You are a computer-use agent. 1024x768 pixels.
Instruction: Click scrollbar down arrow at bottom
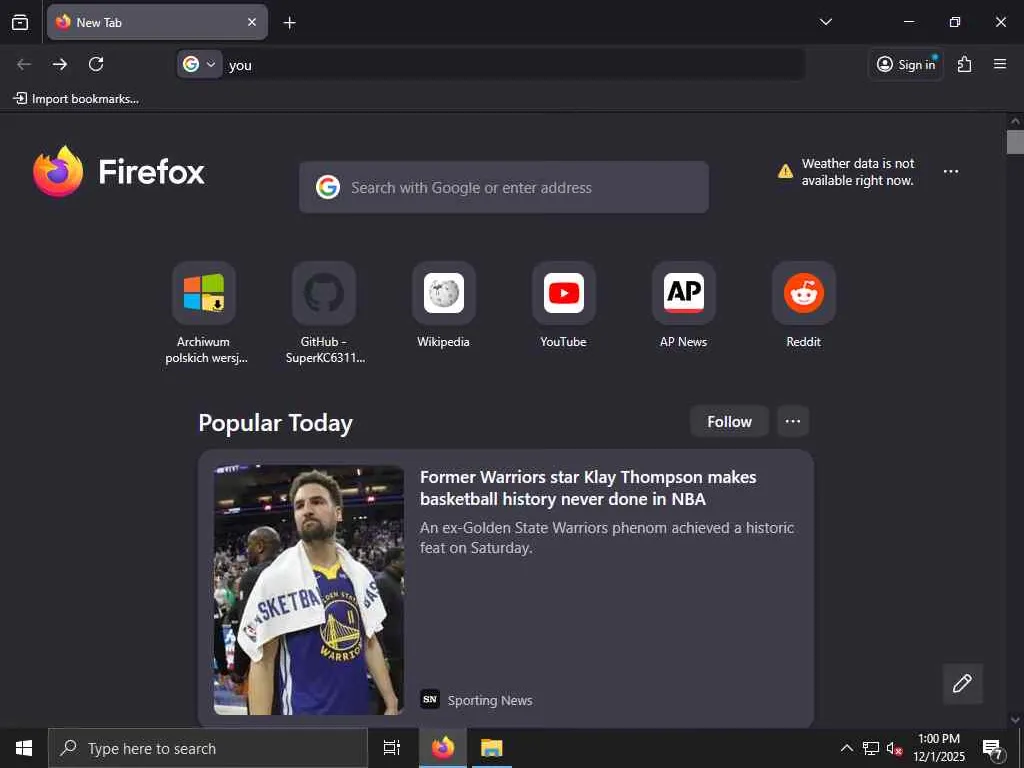[1015, 720]
